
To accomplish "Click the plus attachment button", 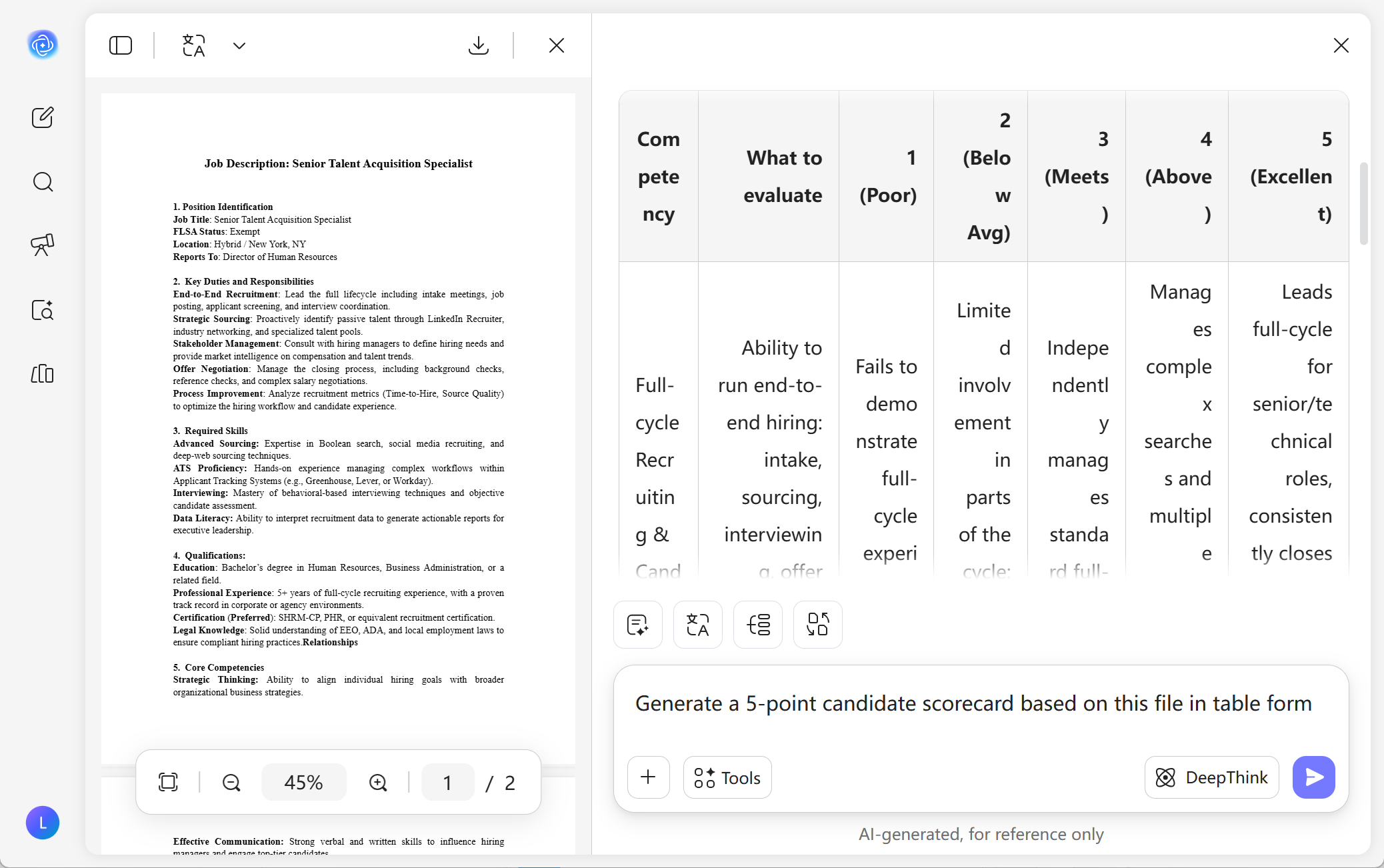I will pyautogui.click(x=648, y=777).
